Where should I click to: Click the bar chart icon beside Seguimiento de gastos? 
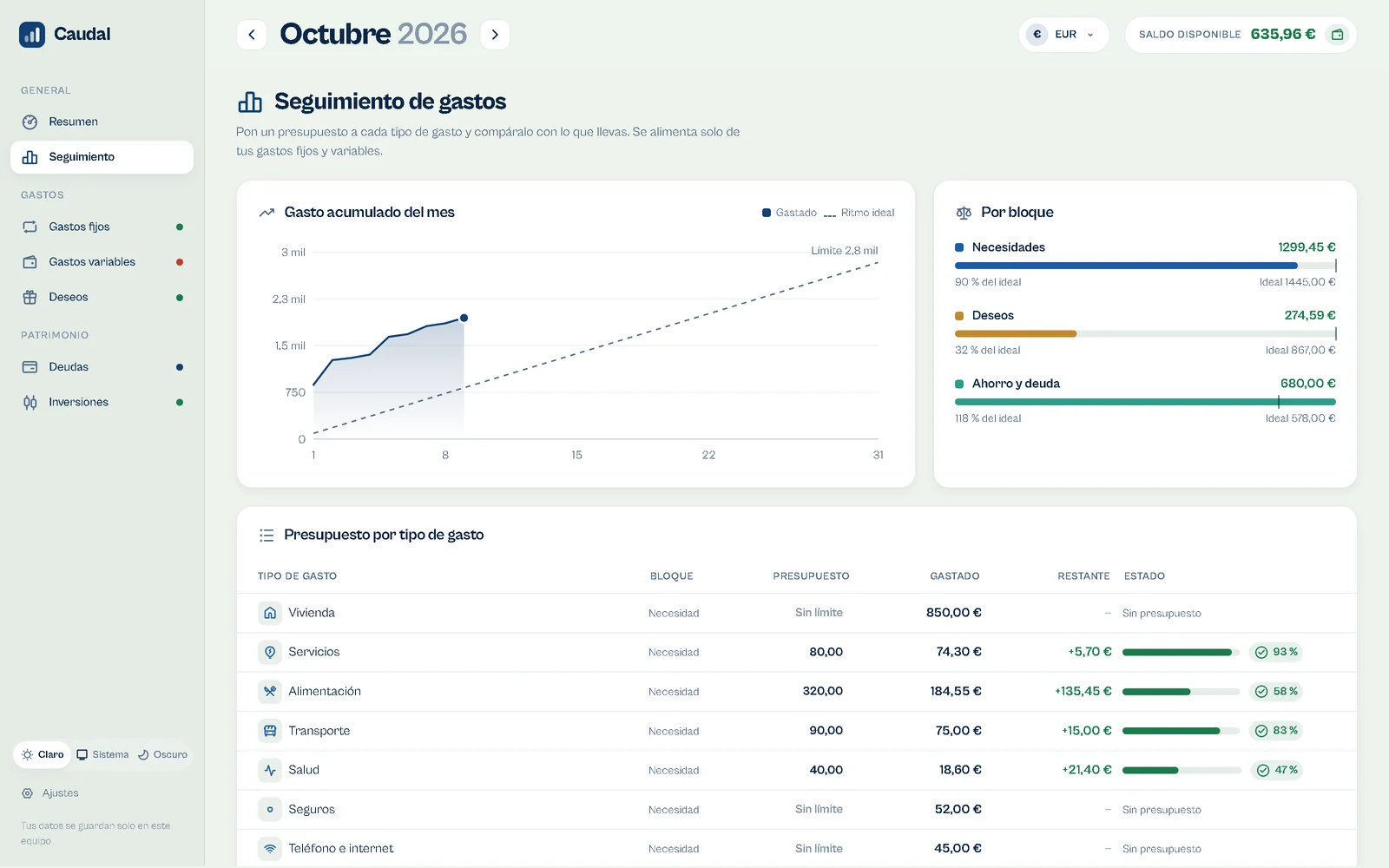[x=250, y=102]
